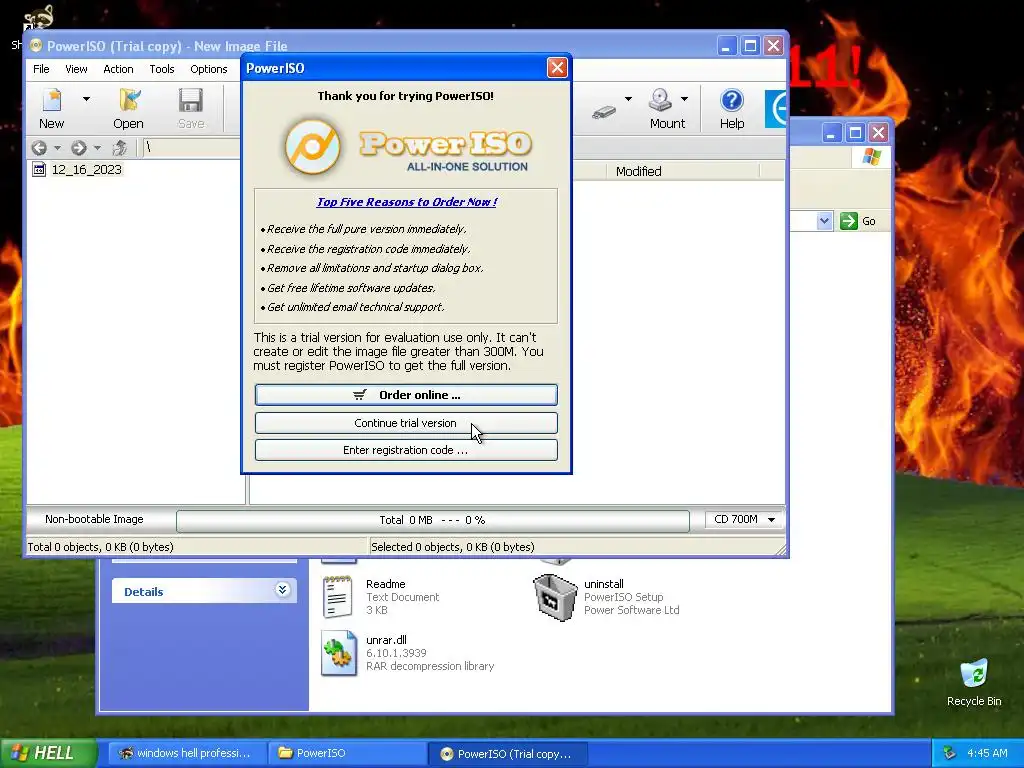Click the Go arrow icon in Explorer

click(848, 221)
